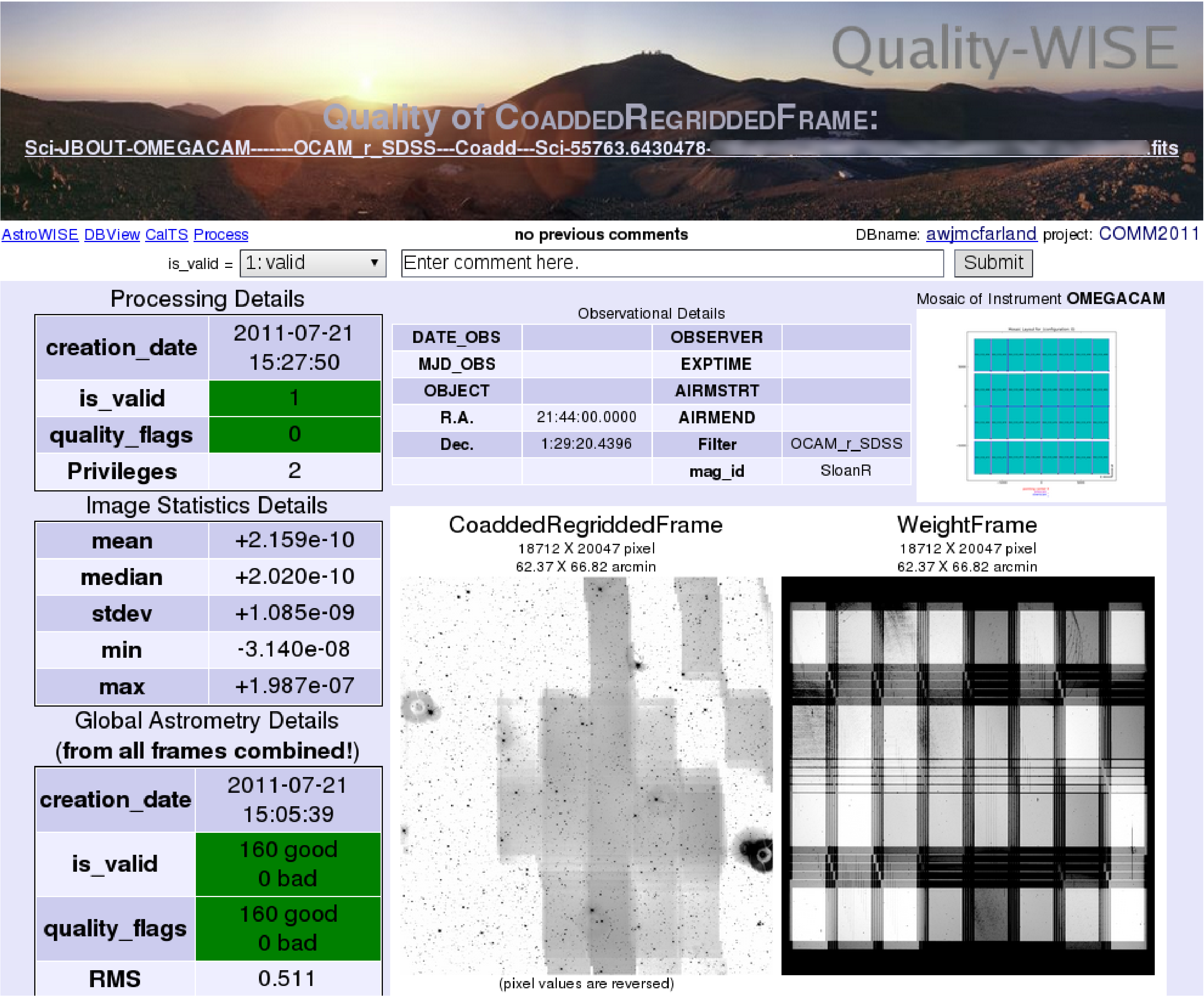Click the comment input field
1204x996 pixels.
pyautogui.click(x=672, y=263)
